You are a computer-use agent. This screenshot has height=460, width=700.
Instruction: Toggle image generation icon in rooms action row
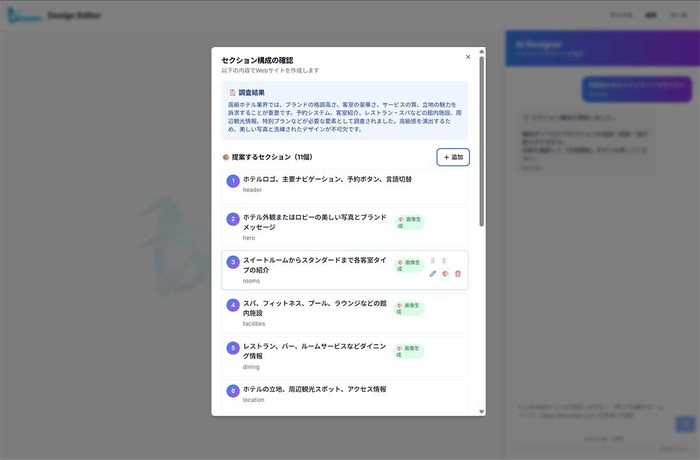click(445, 274)
